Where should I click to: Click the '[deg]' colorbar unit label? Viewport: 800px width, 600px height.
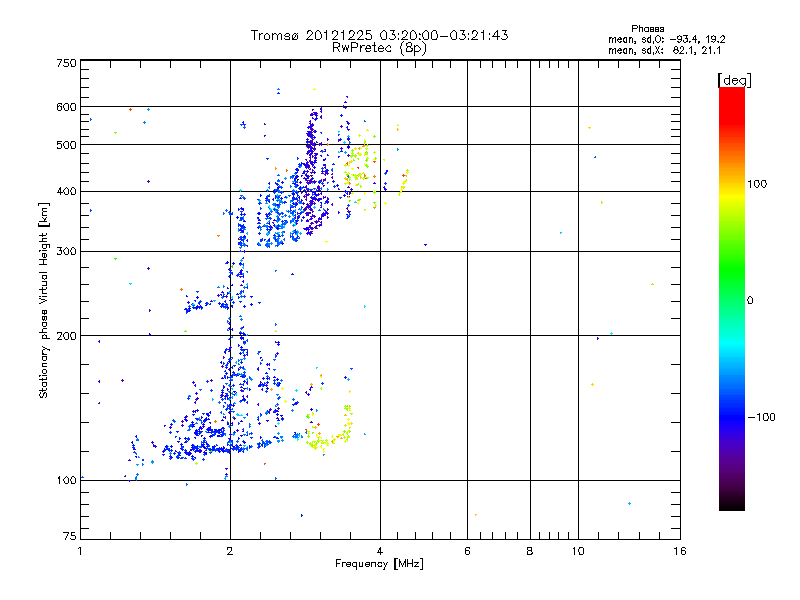click(x=734, y=80)
